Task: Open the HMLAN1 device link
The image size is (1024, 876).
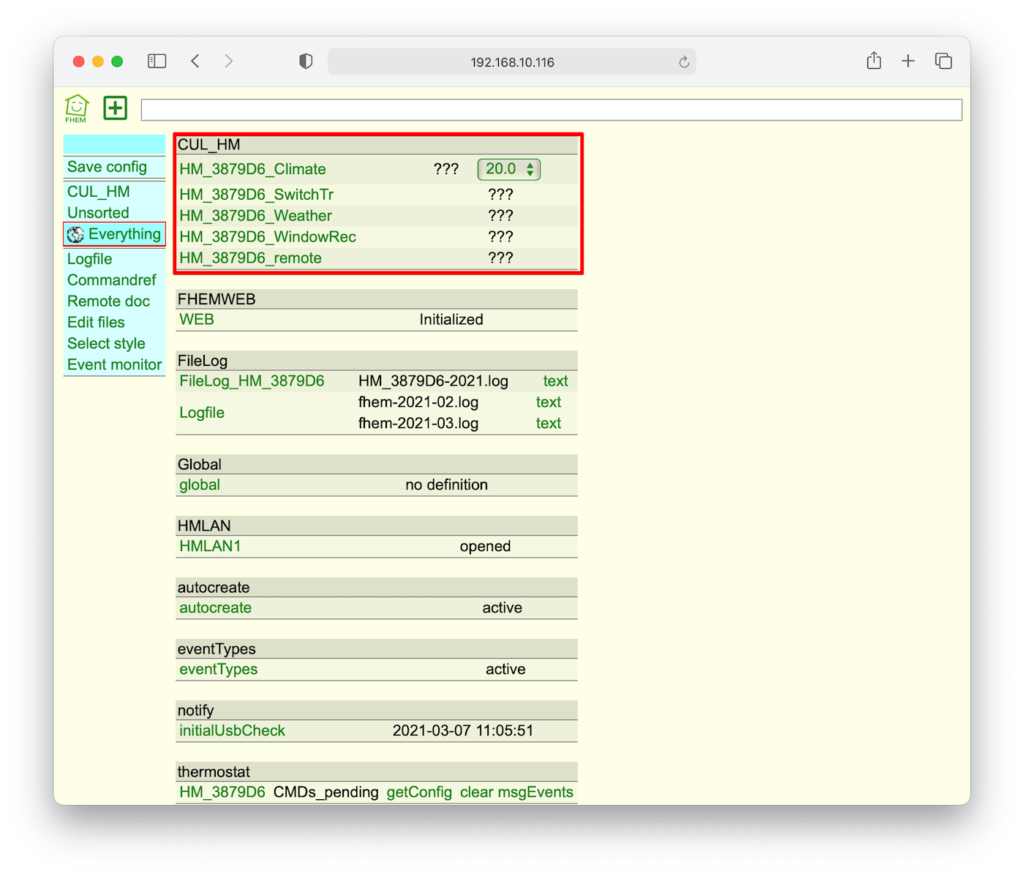Action: point(210,546)
